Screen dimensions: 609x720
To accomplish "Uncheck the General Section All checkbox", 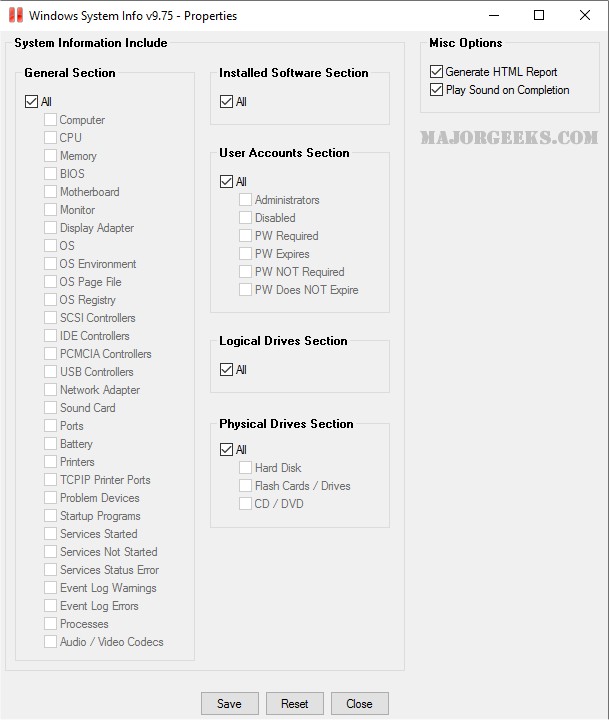I will coord(31,102).
